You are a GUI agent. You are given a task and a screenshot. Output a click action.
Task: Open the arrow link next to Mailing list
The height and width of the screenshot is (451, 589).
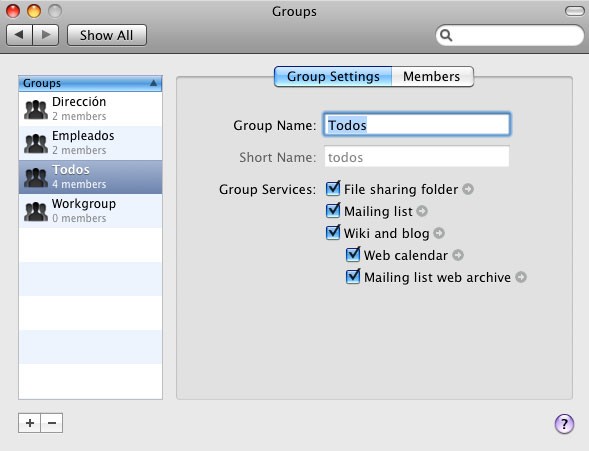422,211
